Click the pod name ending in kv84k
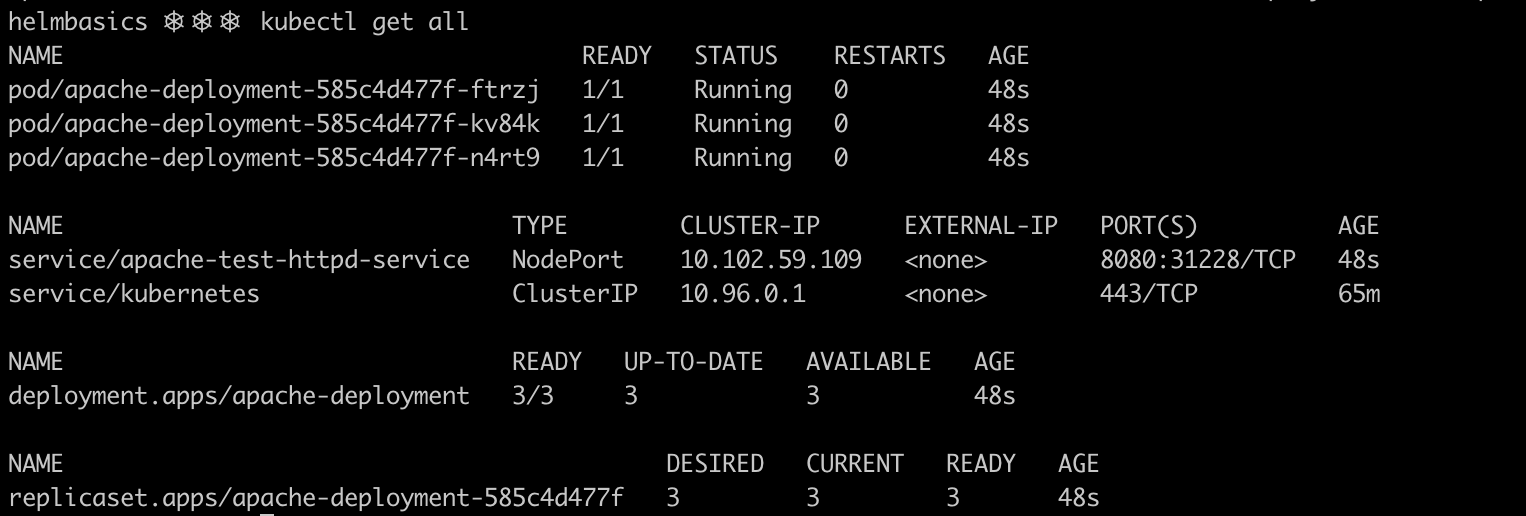Screen dimensions: 1526x516 point(274,125)
